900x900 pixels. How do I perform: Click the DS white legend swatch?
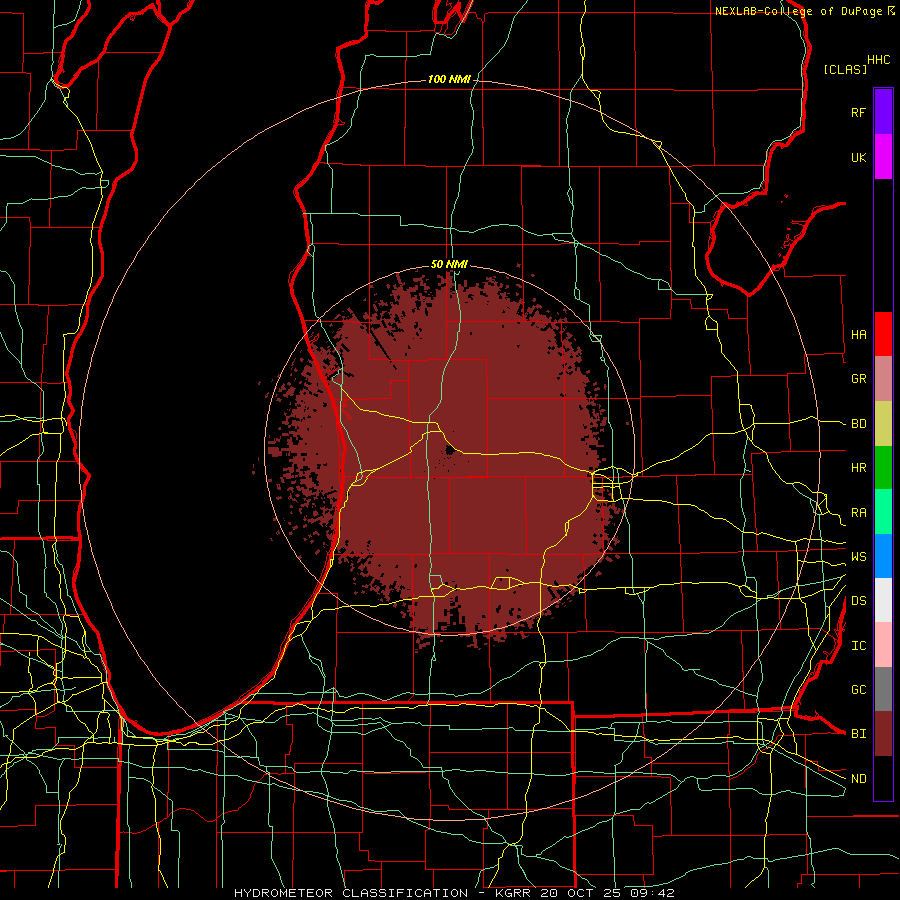(x=883, y=600)
